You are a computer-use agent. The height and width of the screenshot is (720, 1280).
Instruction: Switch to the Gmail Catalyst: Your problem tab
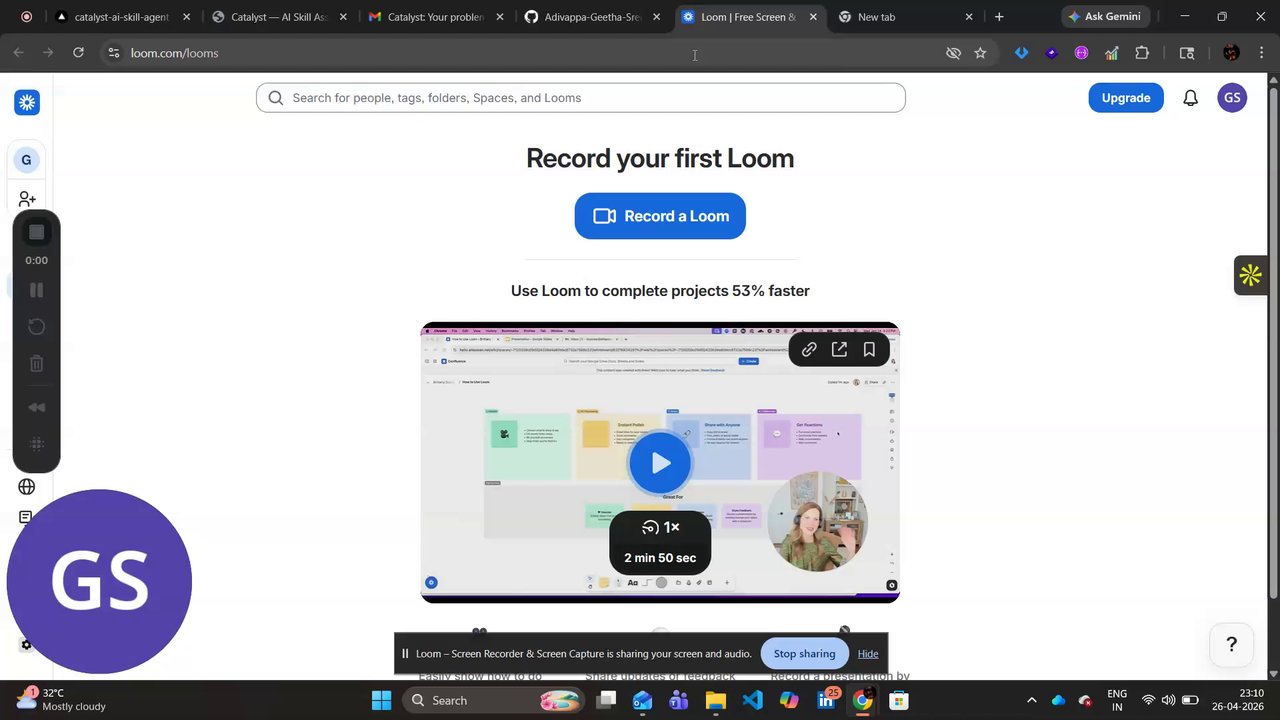pos(435,17)
